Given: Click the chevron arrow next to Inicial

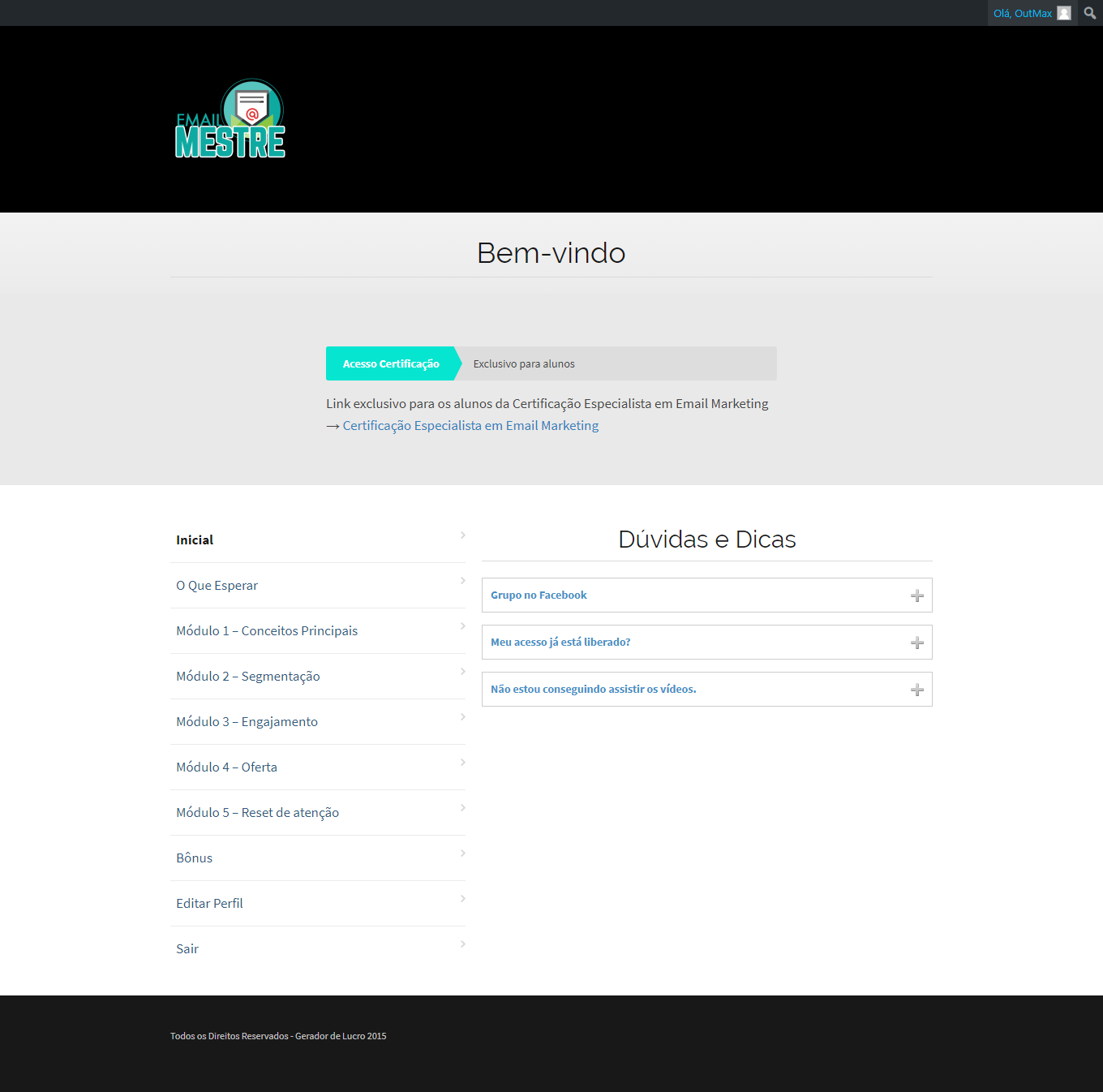Looking at the screenshot, I should 462,535.
